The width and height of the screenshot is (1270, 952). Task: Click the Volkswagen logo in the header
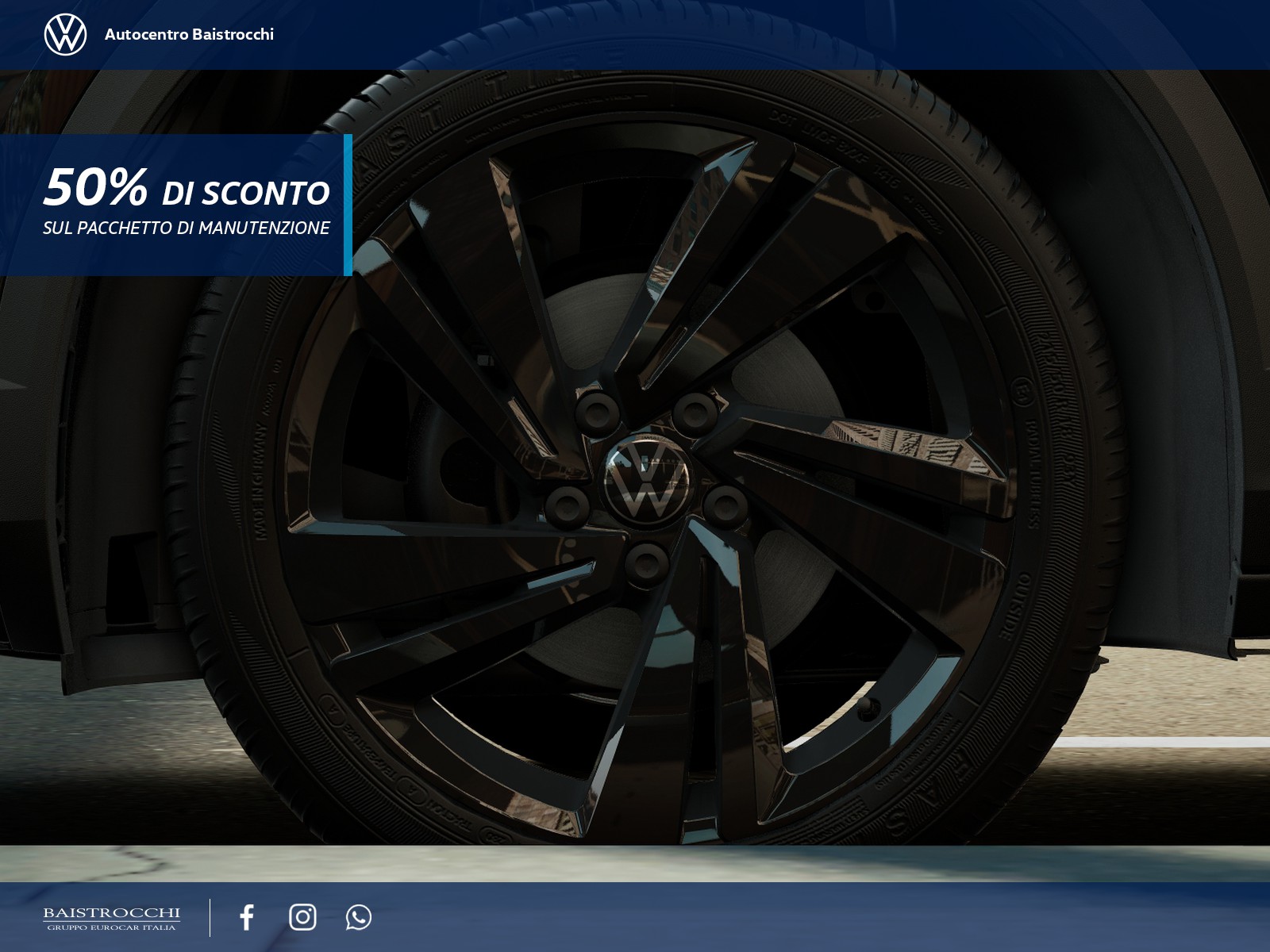[65, 35]
